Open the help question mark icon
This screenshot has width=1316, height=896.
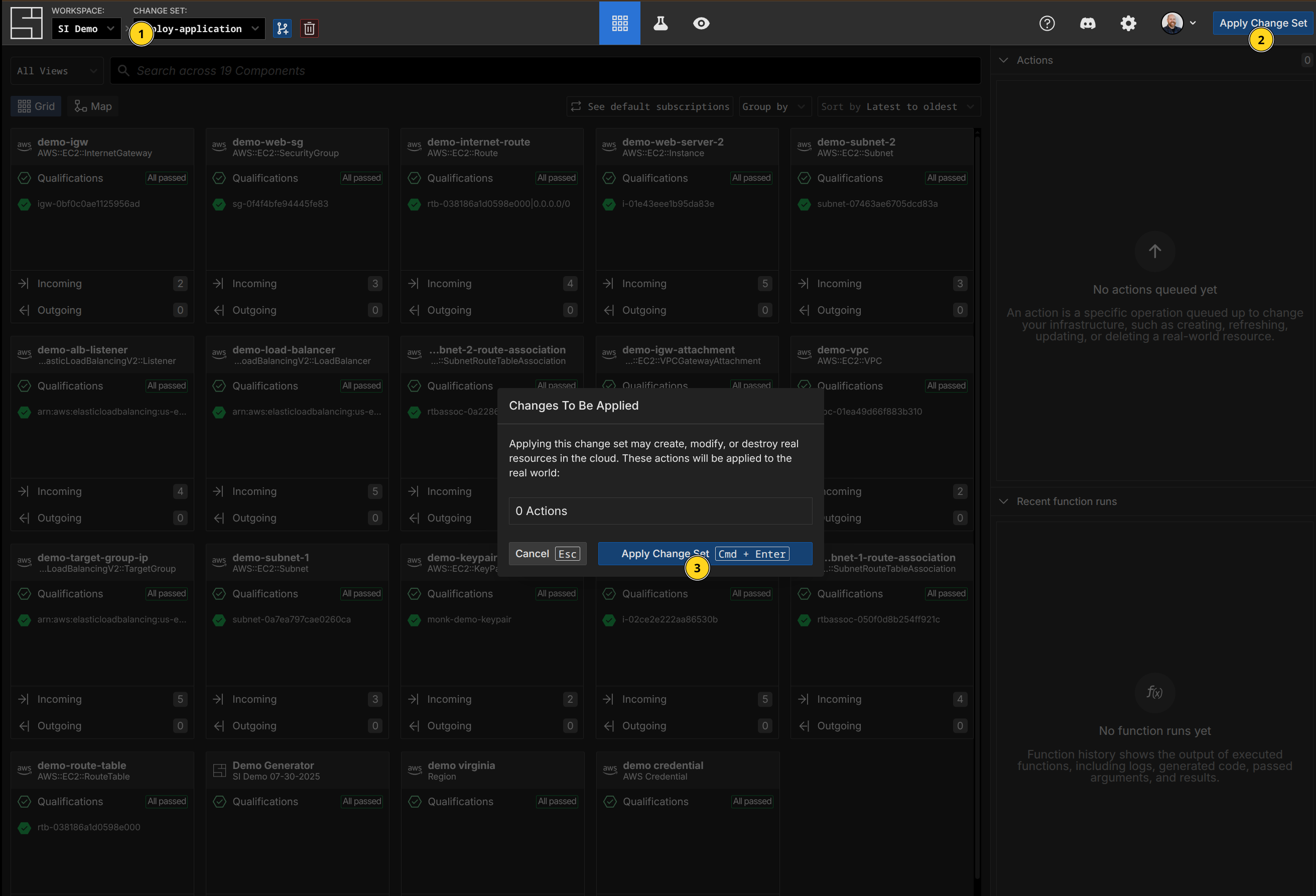click(1046, 23)
